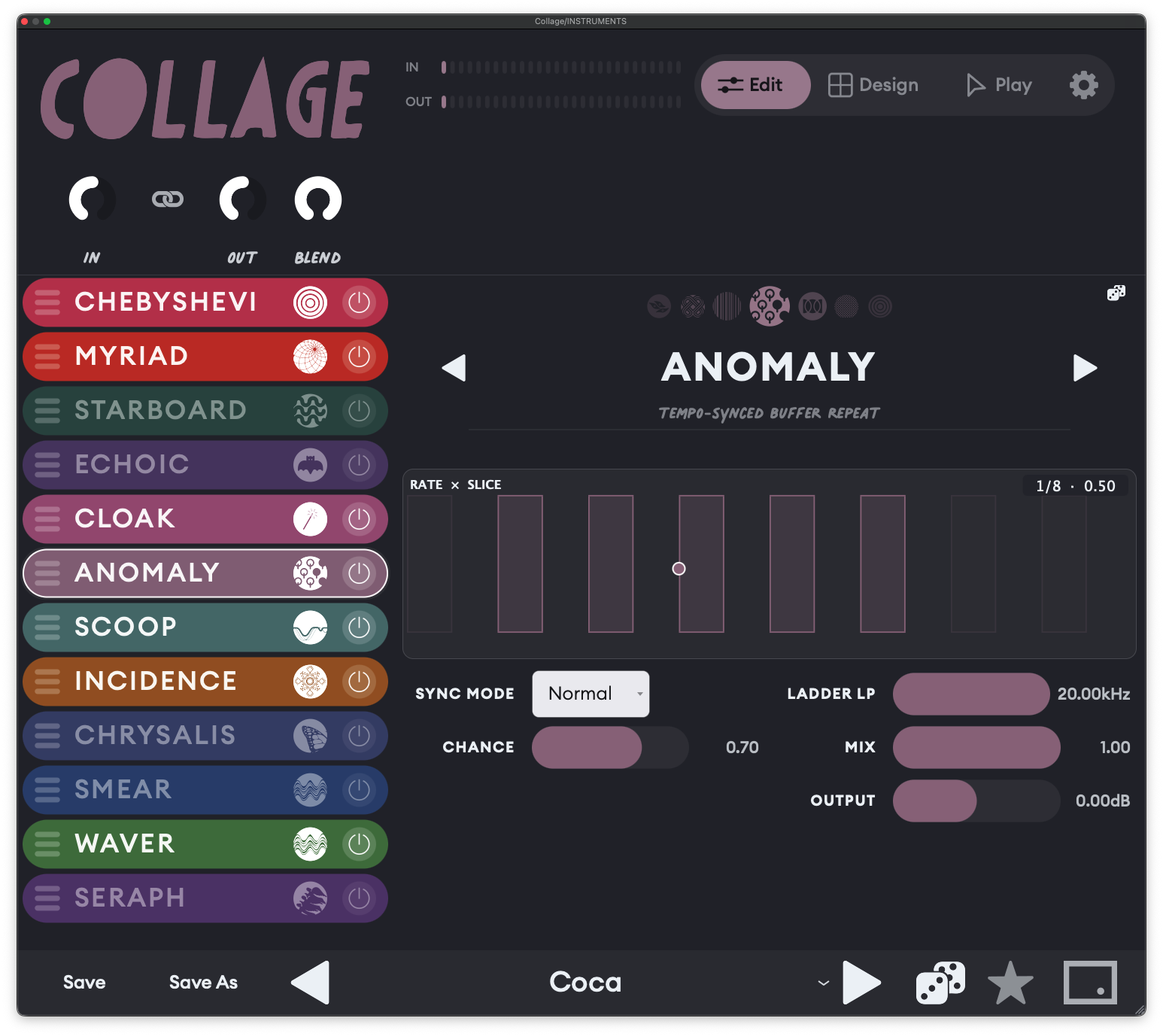Click the Chrysalis butterfly icon
This screenshot has height=1036, width=1163.
pos(310,736)
